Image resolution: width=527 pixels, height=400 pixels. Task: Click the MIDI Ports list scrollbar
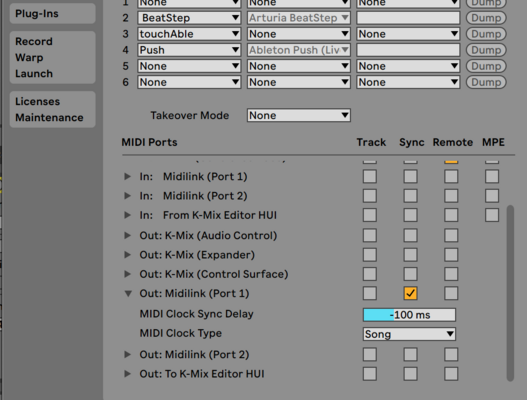[510, 292]
